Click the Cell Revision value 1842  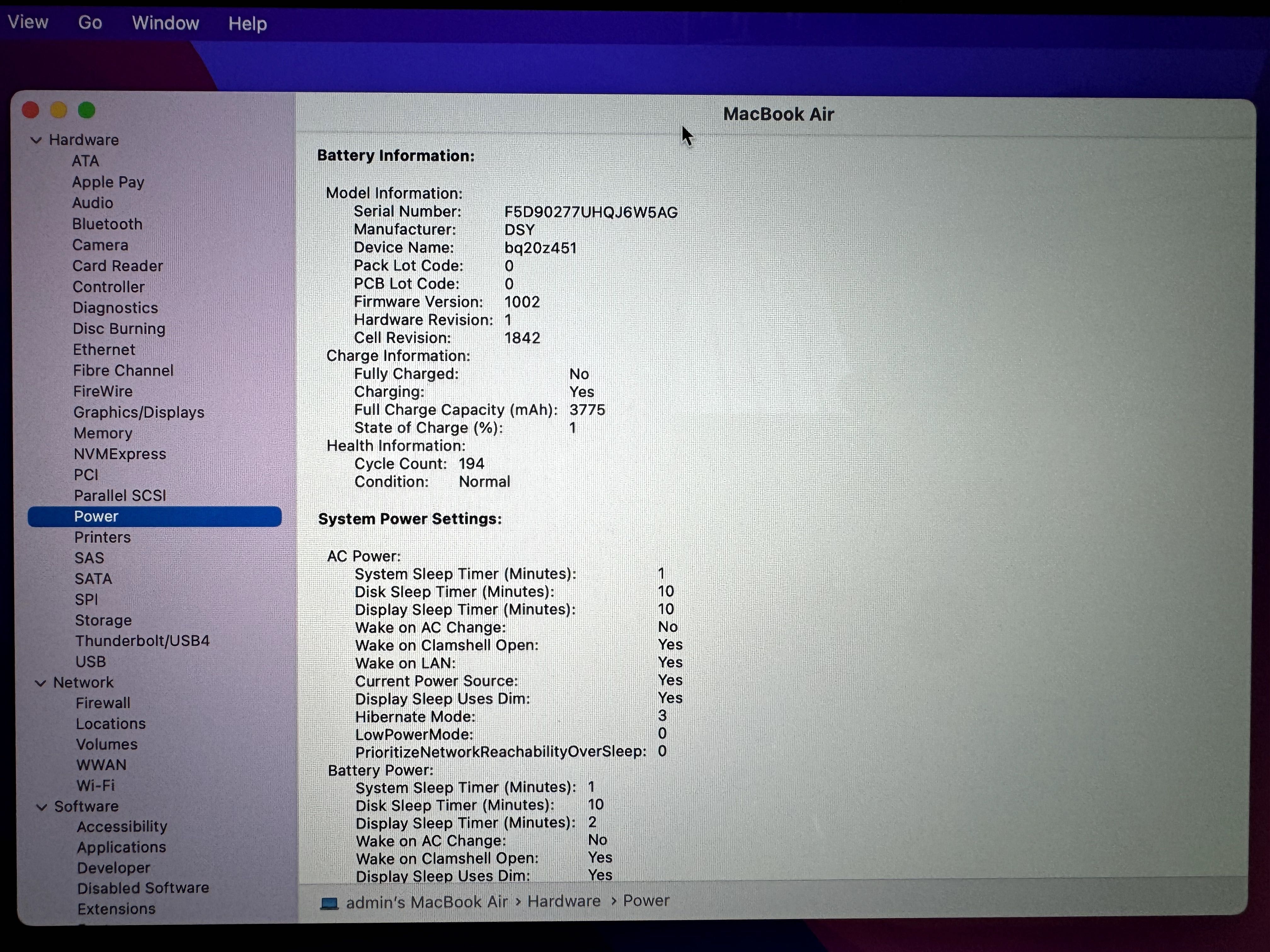click(522, 338)
